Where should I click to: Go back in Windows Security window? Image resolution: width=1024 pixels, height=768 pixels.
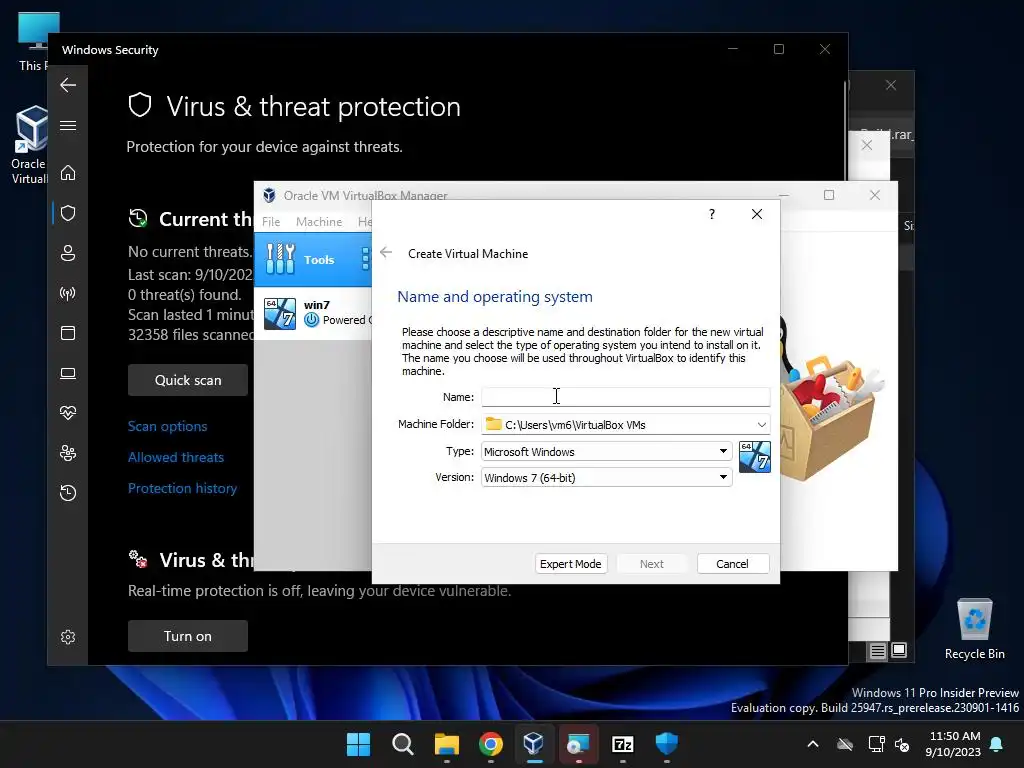pyautogui.click(x=68, y=85)
